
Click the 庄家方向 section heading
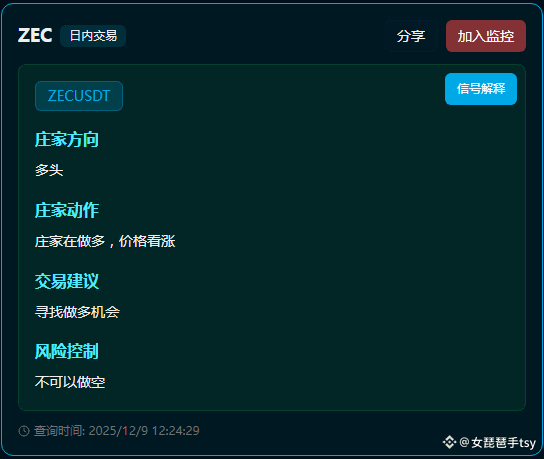point(67,139)
